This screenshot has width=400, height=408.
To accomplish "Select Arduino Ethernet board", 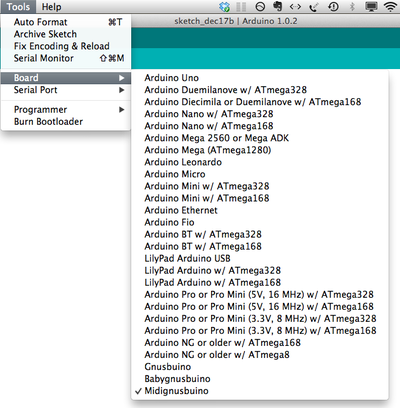I will coord(260,210).
